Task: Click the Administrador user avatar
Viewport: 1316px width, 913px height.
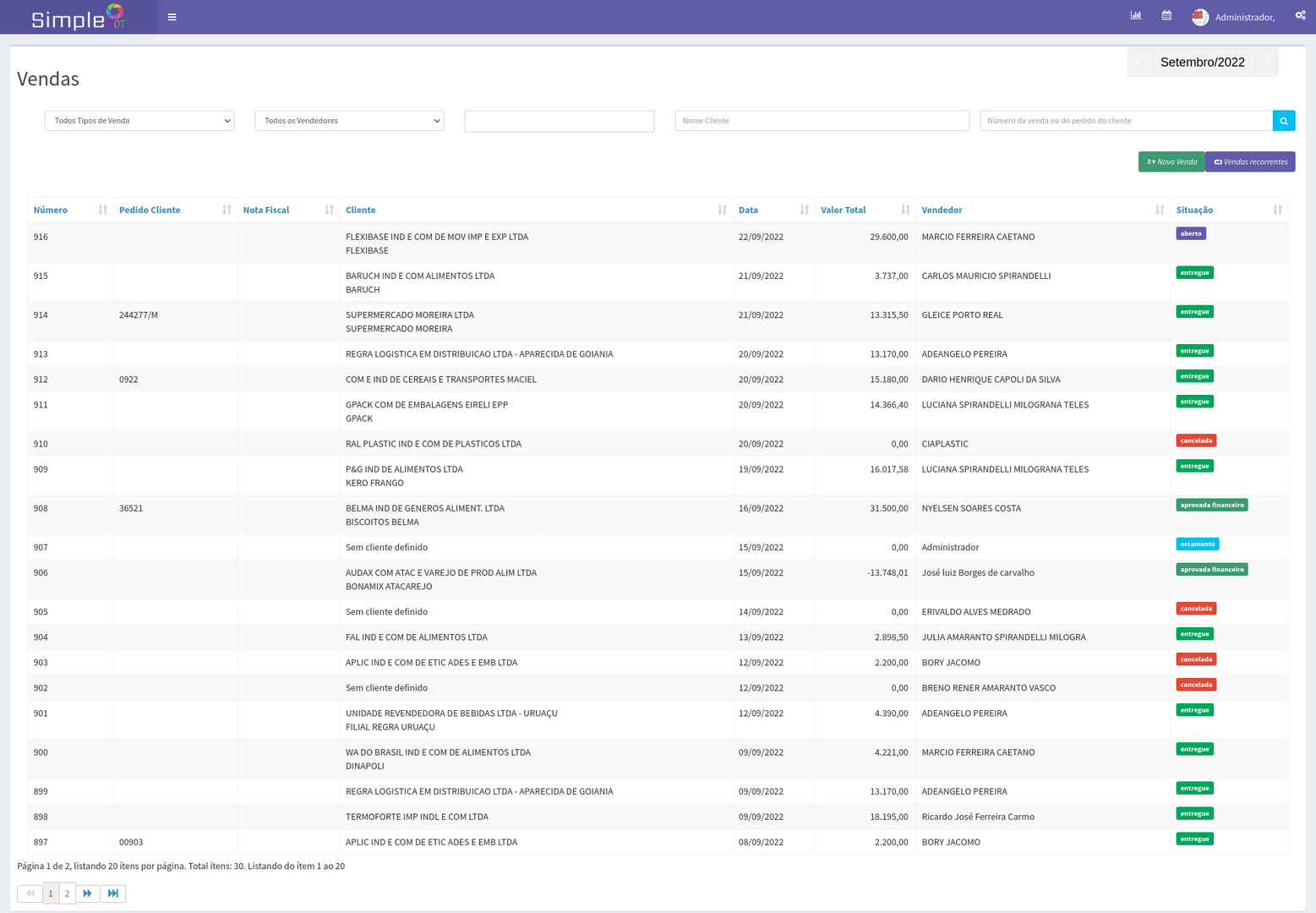Action: click(1199, 17)
